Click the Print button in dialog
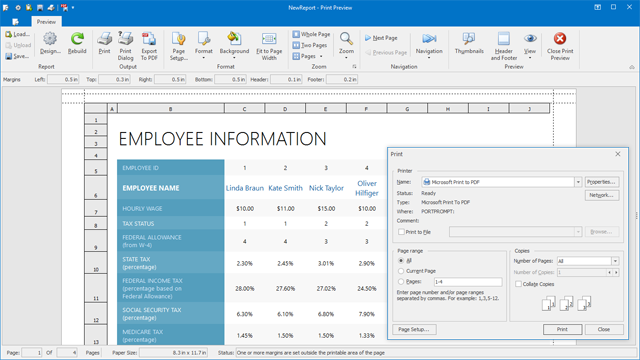This screenshot has height=360, width=640. tap(562, 329)
